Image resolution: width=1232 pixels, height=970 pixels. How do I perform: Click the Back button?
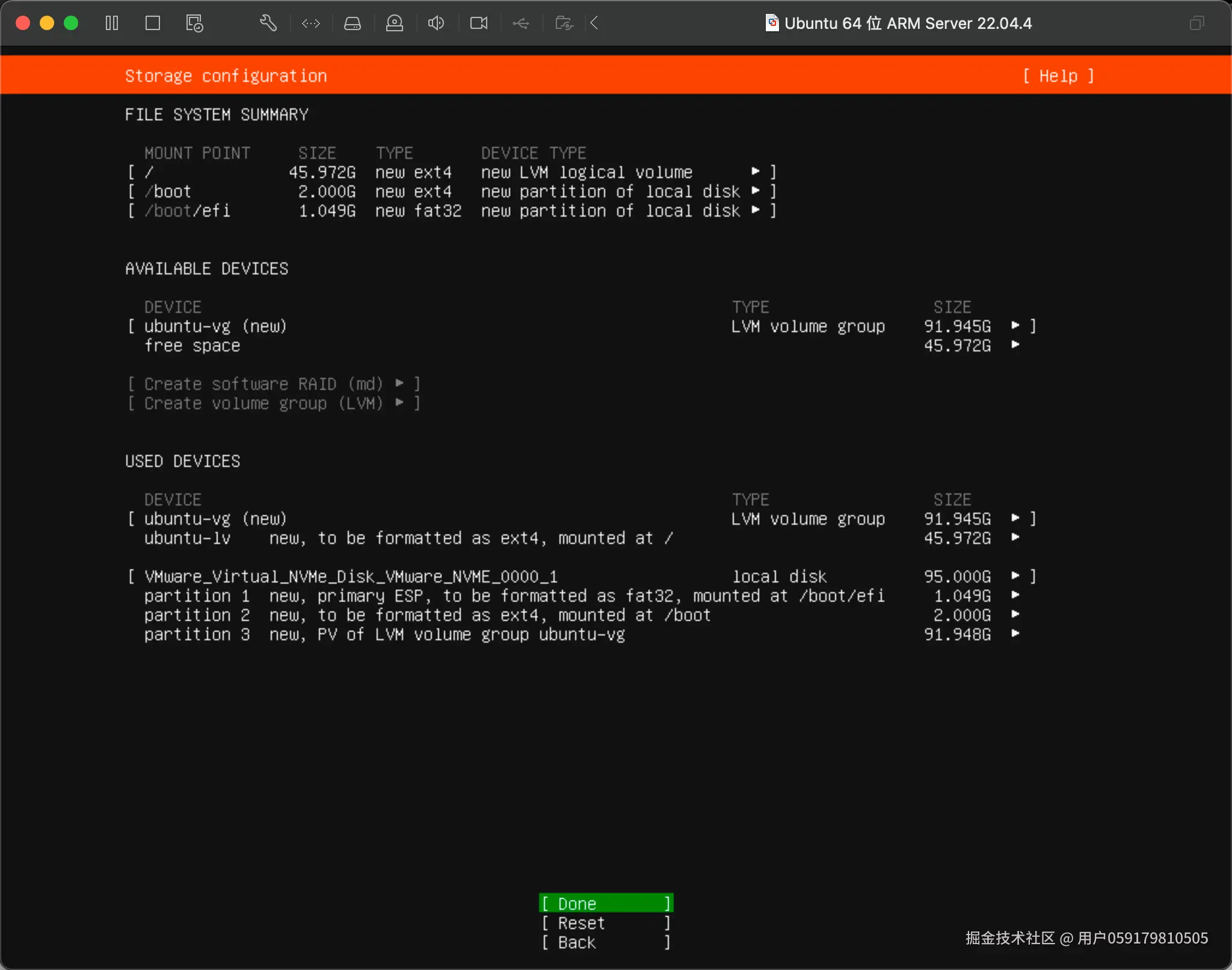coord(606,942)
